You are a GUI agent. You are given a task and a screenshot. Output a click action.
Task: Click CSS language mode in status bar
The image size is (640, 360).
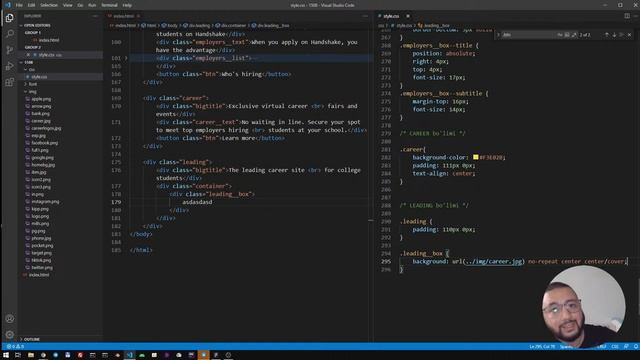(615, 347)
